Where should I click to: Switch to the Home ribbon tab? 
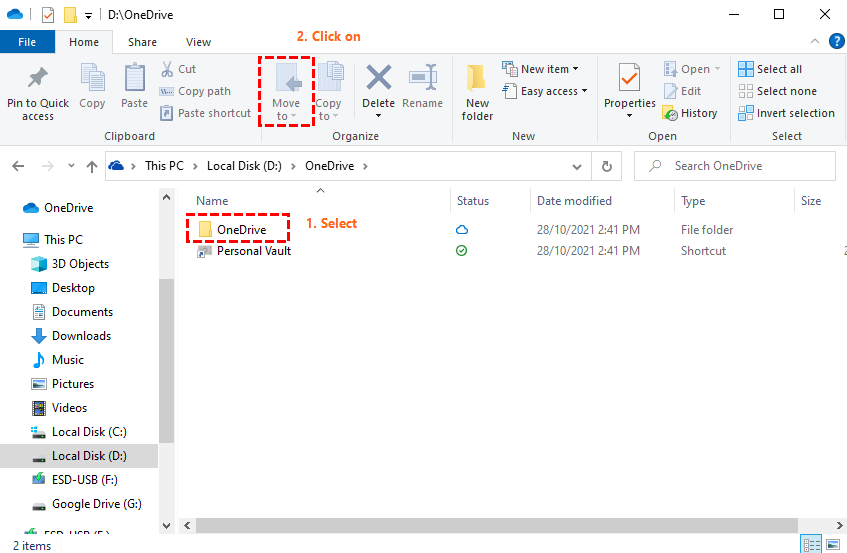84,42
